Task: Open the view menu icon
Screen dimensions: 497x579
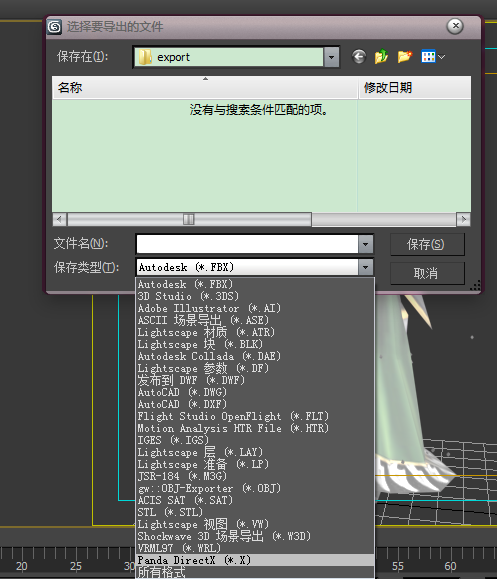Action: tap(433, 57)
